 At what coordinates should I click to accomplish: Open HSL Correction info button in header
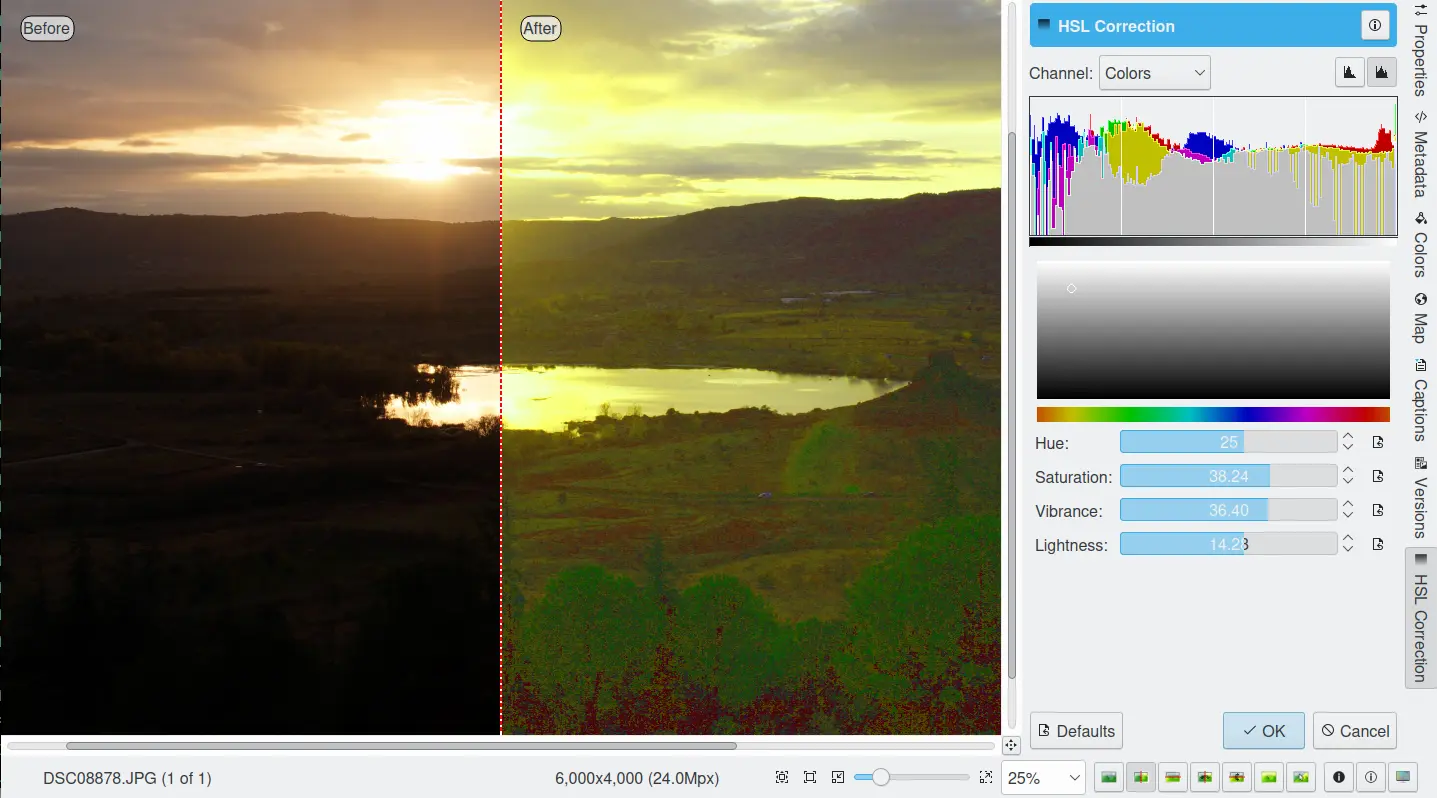click(1375, 26)
